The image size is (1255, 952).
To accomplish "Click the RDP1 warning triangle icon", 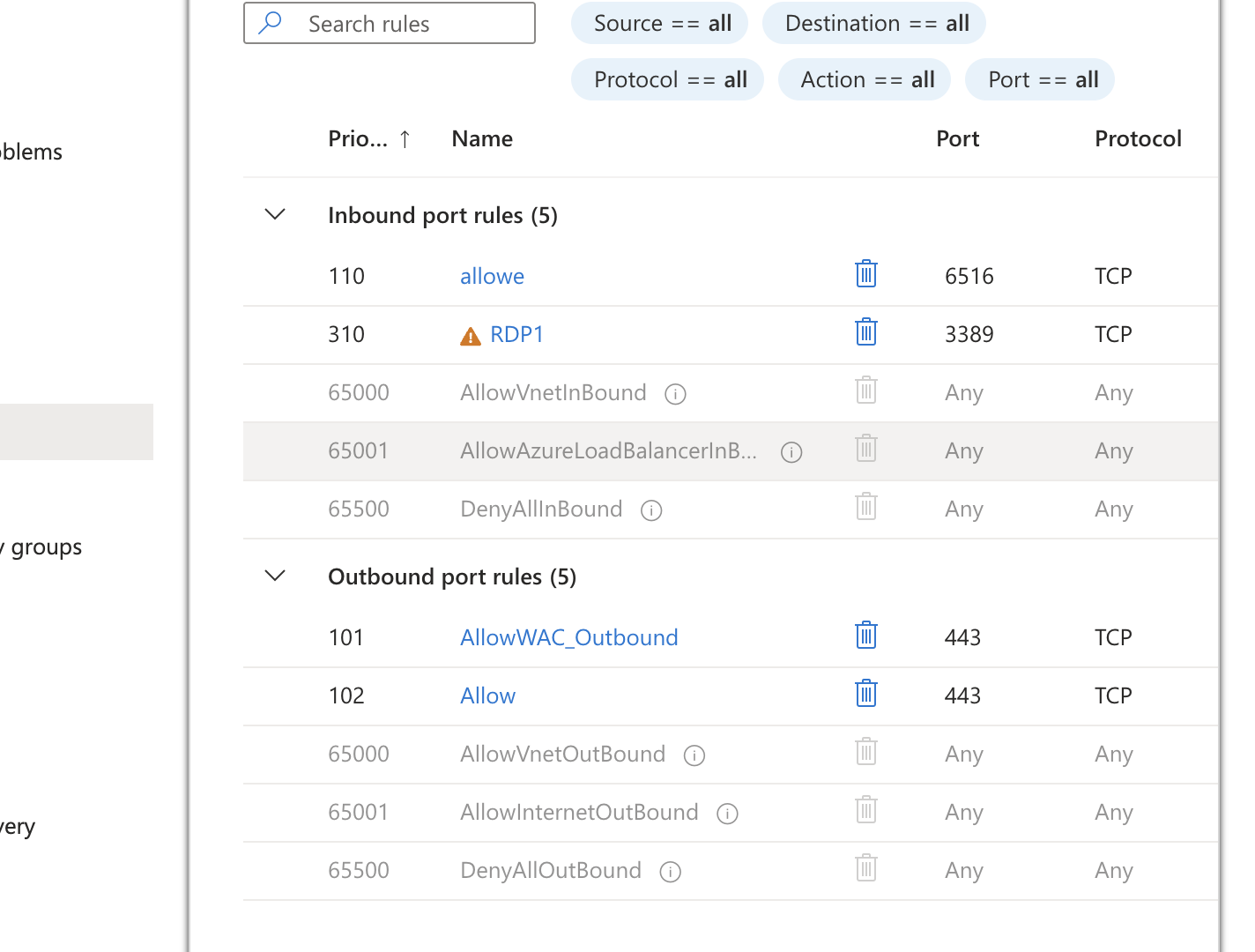I will point(471,336).
